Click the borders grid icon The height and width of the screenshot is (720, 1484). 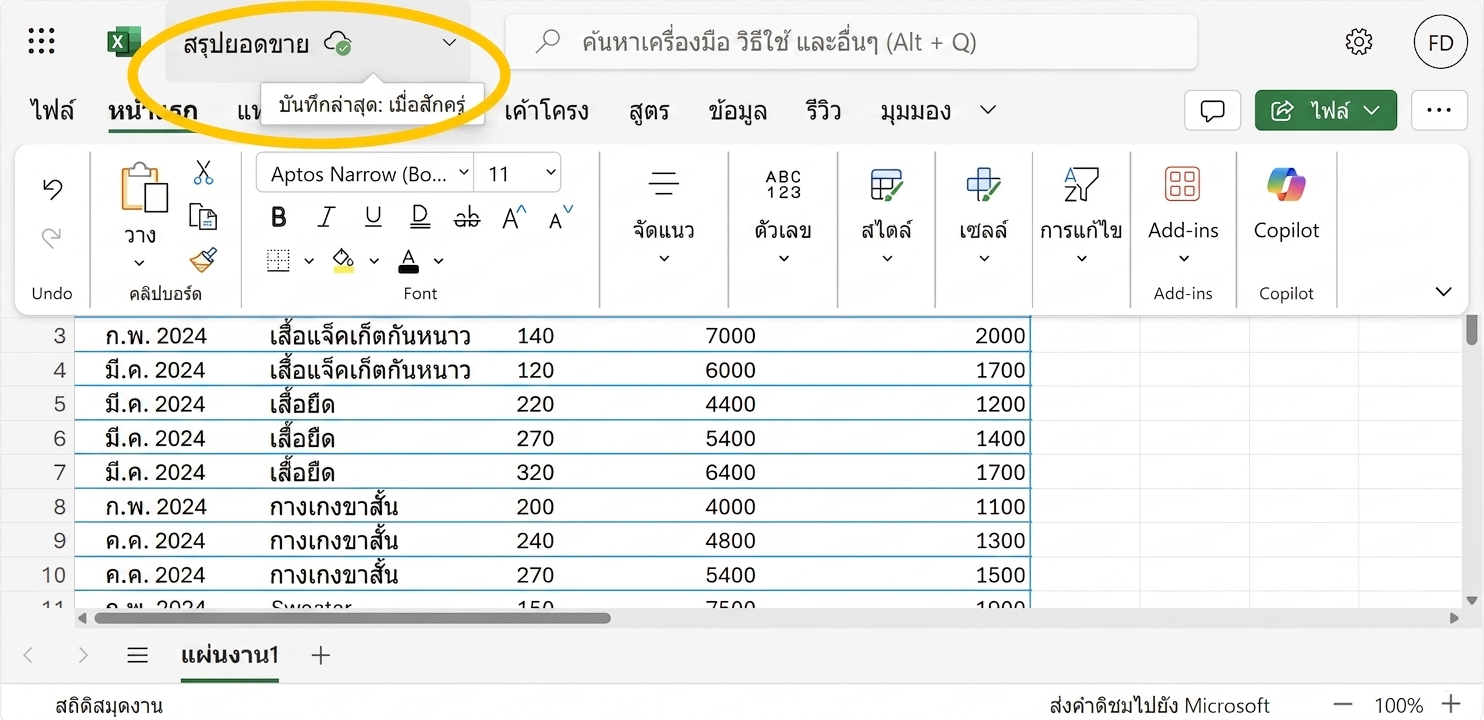click(278, 261)
